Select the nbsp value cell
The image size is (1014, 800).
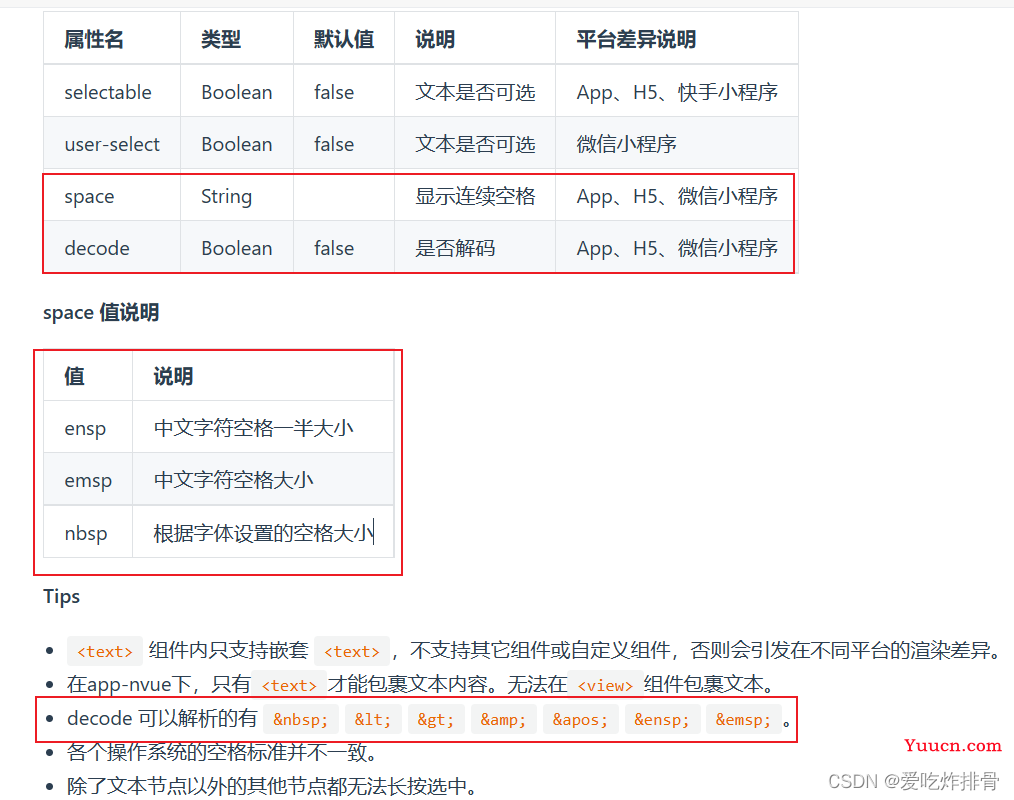pos(86,533)
